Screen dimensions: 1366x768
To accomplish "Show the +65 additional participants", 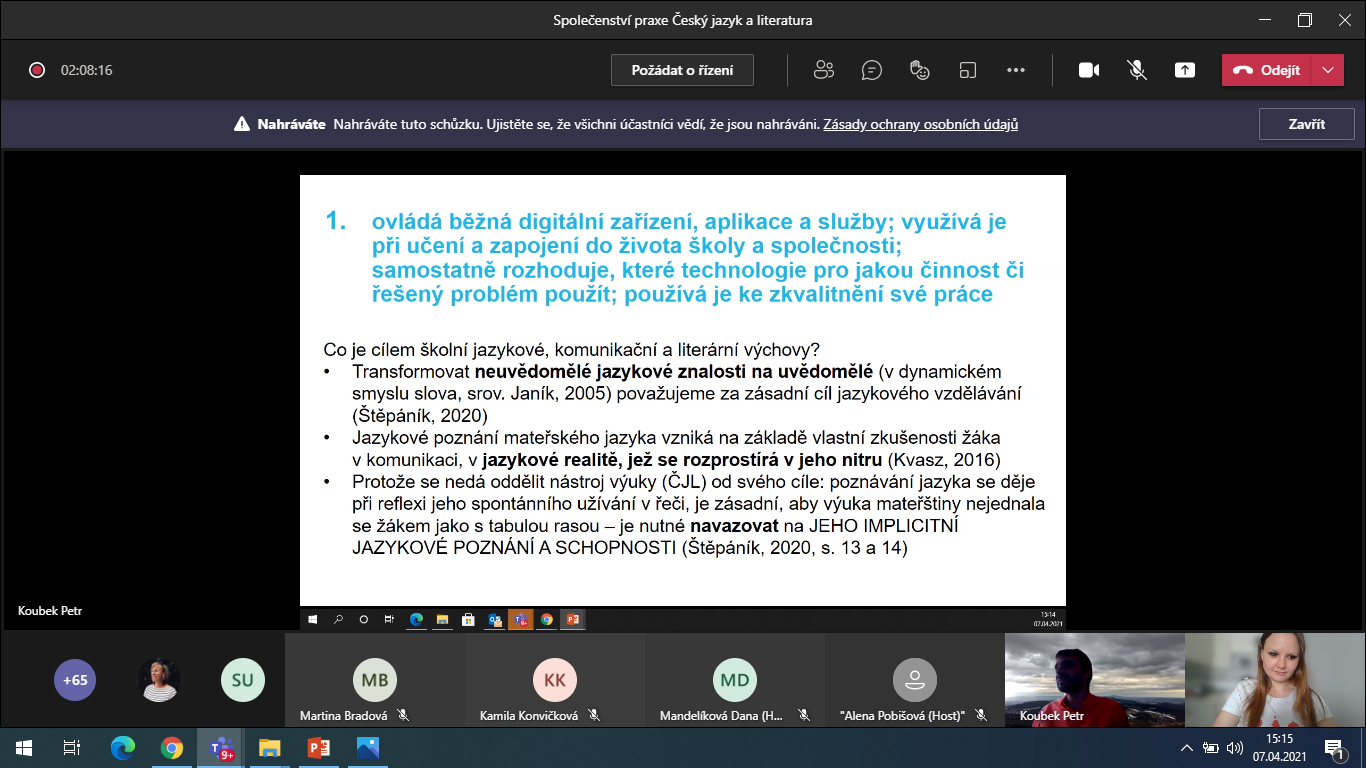I will 75,680.
